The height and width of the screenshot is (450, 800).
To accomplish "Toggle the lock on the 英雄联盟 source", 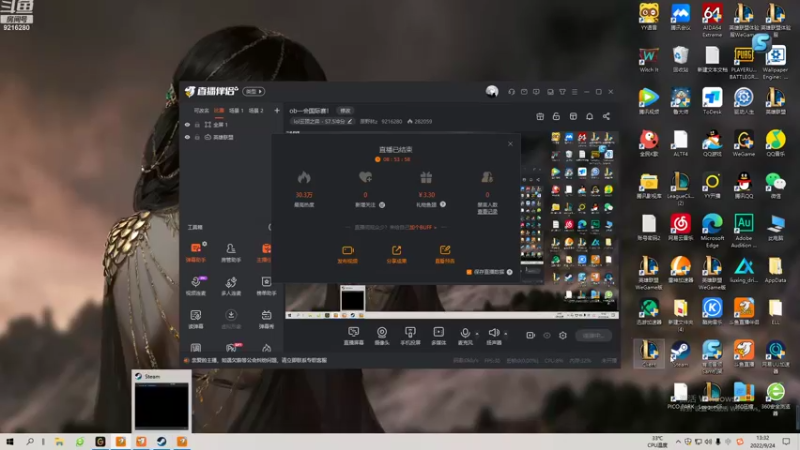I will (197, 137).
